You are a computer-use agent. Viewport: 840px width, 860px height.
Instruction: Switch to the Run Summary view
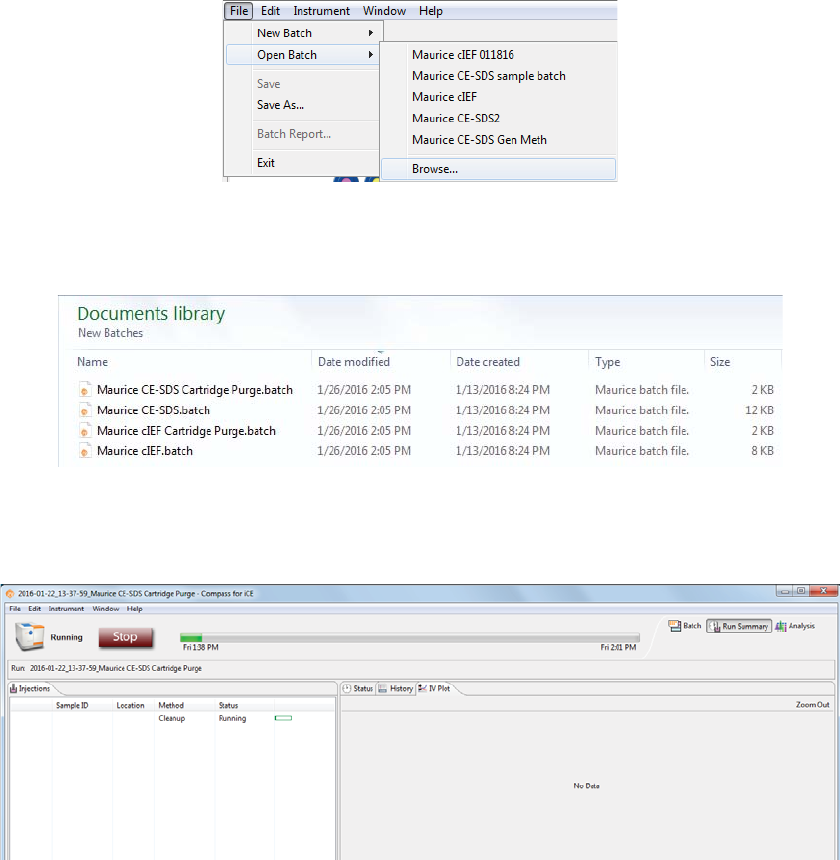click(x=739, y=626)
